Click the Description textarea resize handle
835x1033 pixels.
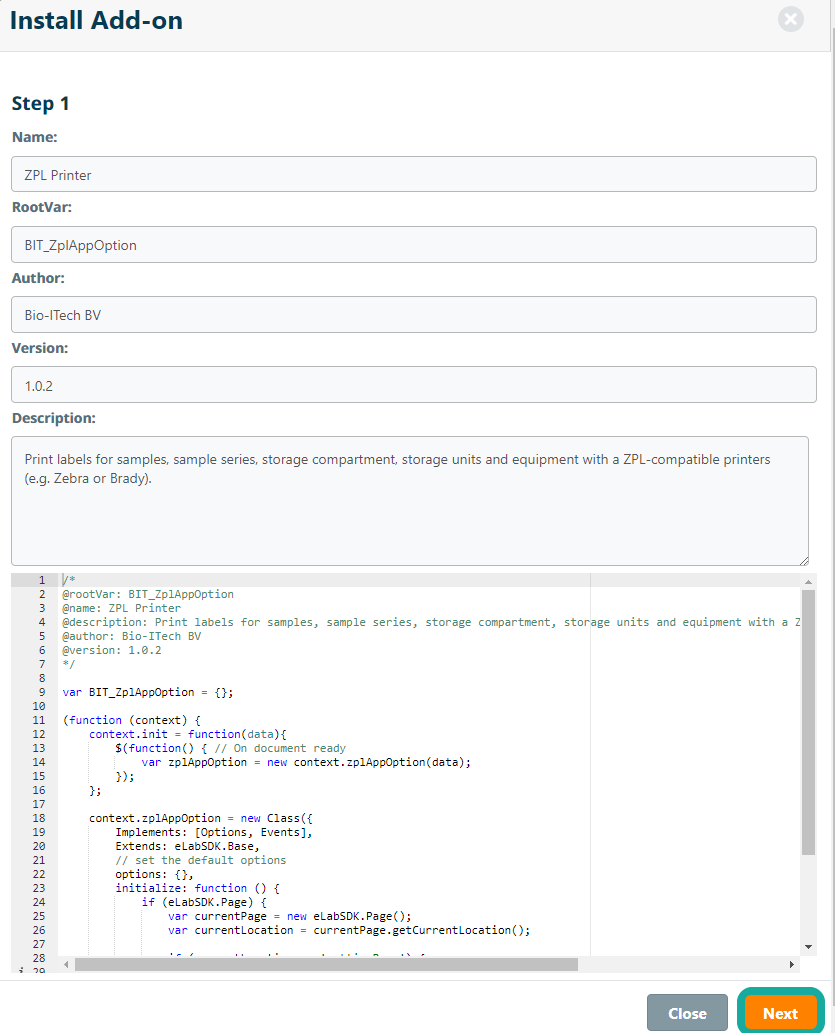tap(803, 560)
